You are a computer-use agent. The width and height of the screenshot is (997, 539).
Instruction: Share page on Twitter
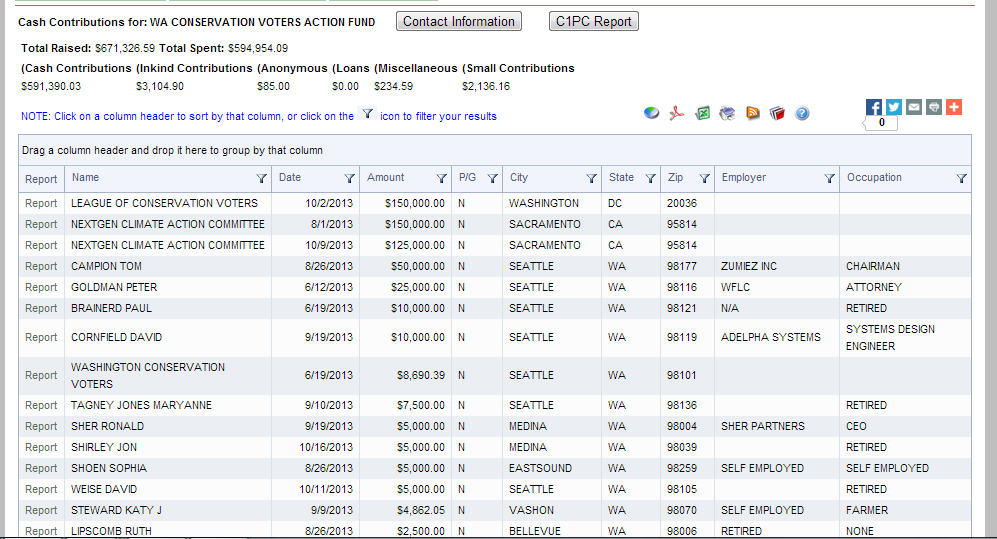[894, 107]
